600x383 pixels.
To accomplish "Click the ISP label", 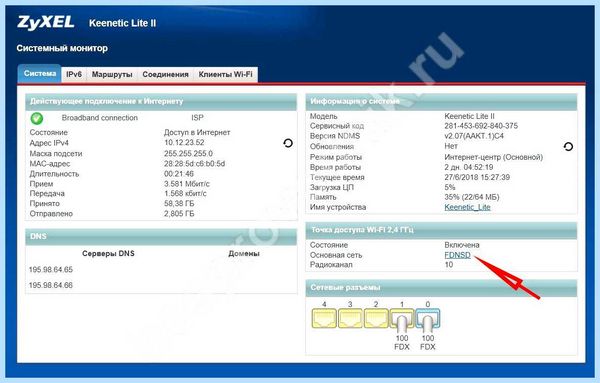I will 197,118.
